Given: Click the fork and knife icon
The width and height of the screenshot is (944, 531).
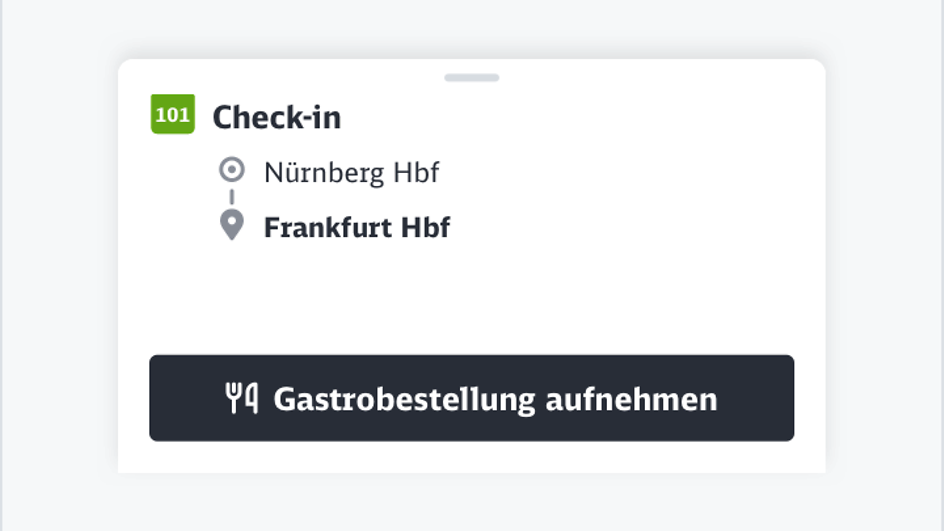Looking at the screenshot, I should (242, 398).
